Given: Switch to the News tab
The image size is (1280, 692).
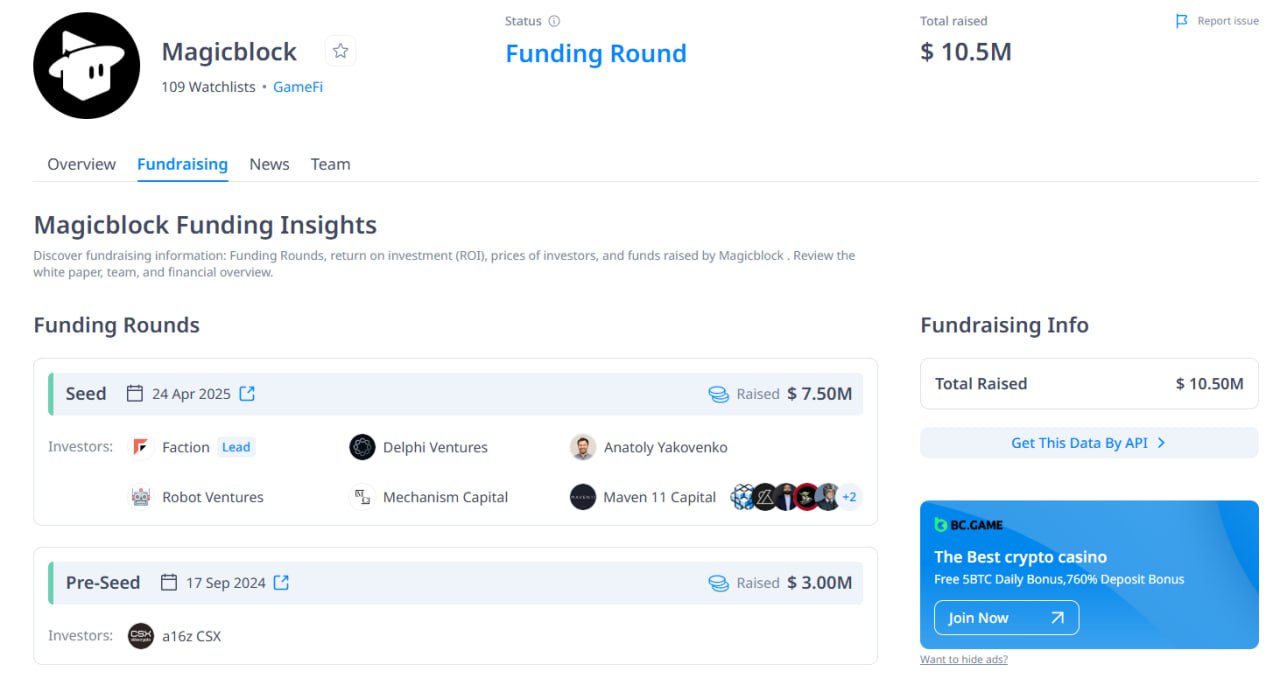Looking at the screenshot, I should (x=269, y=164).
